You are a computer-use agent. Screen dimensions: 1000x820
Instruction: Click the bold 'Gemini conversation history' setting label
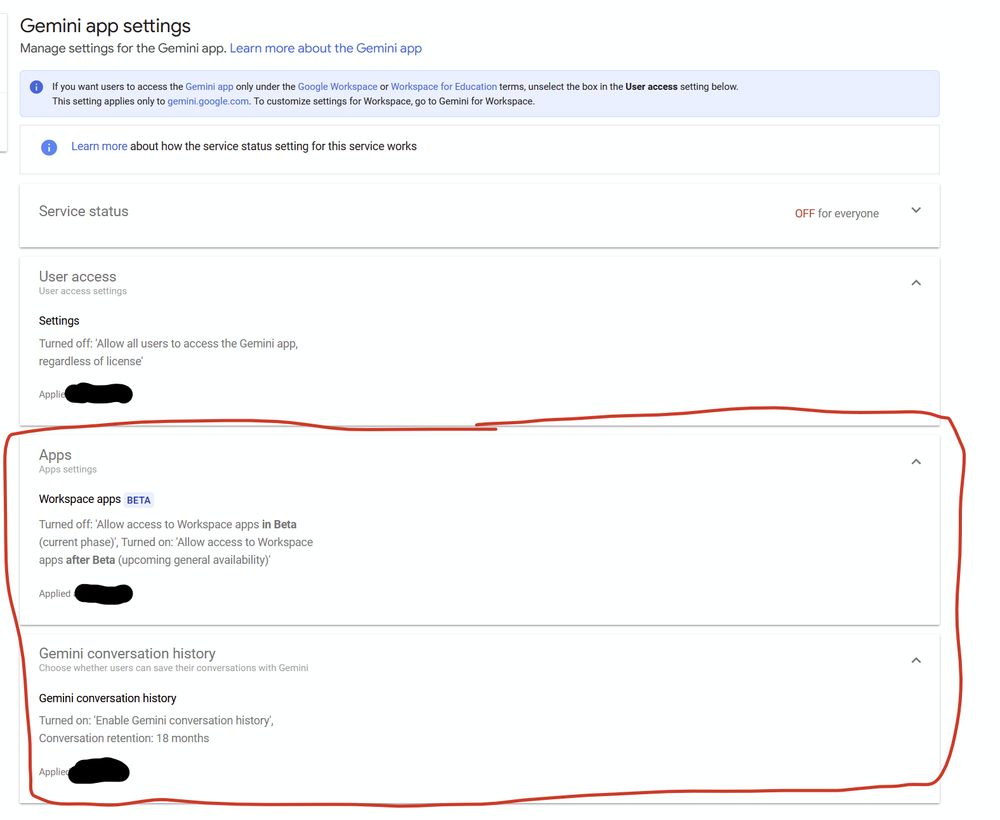coord(107,698)
